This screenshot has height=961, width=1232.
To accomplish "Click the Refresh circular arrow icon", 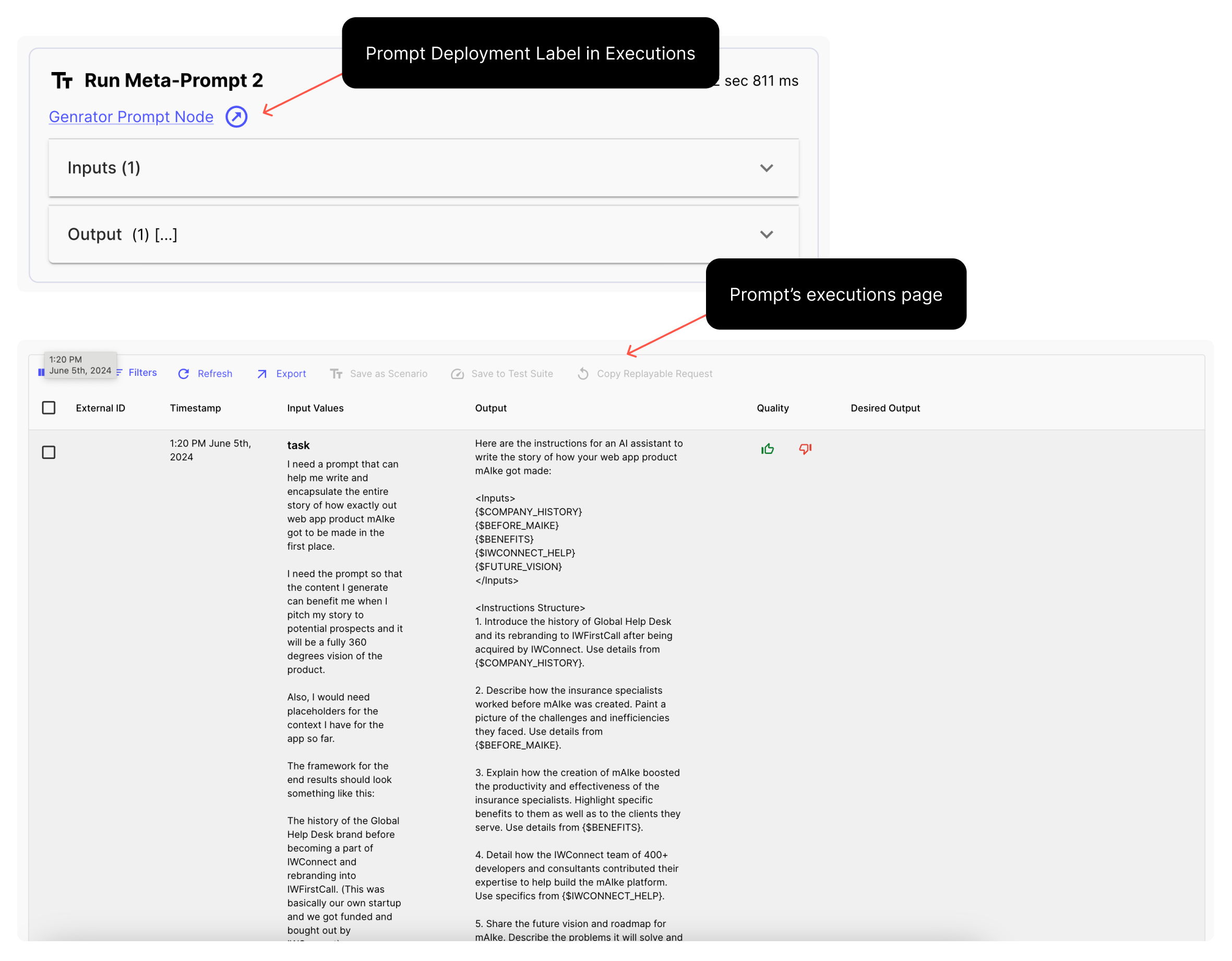I will [x=183, y=374].
